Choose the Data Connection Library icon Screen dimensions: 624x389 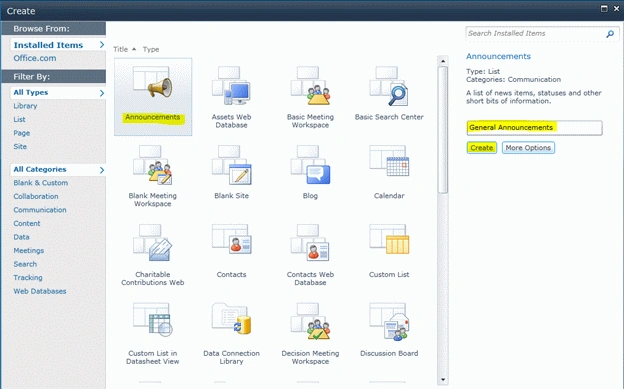point(231,320)
